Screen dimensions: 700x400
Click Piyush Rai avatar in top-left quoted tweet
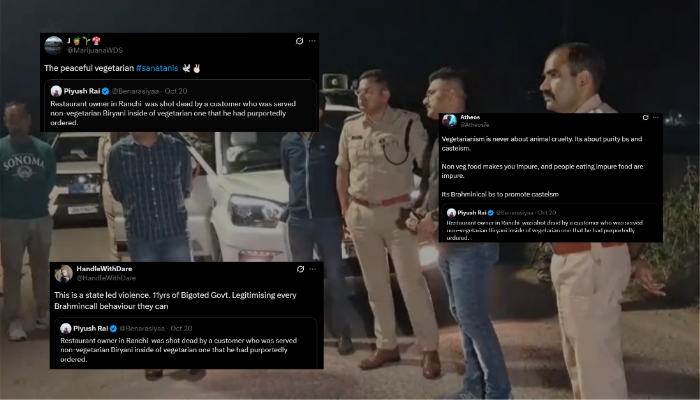point(57,90)
